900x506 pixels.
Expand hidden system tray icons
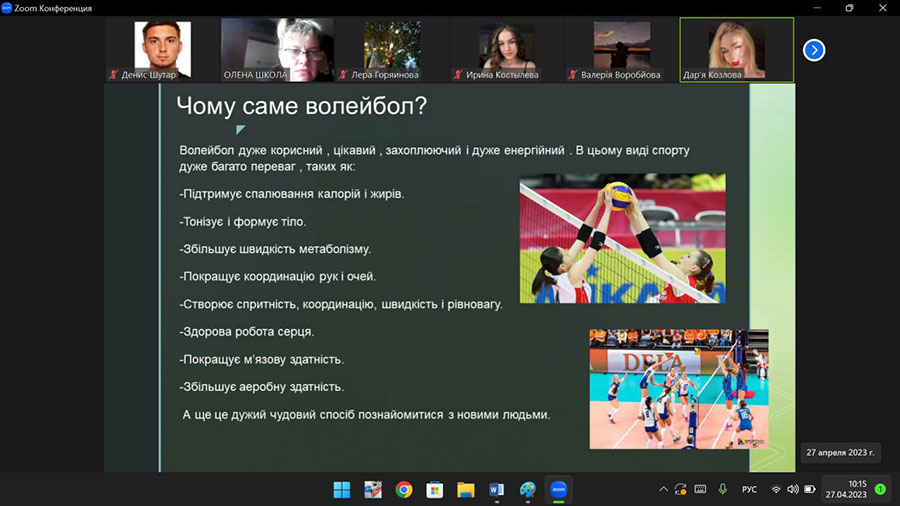tap(664, 489)
